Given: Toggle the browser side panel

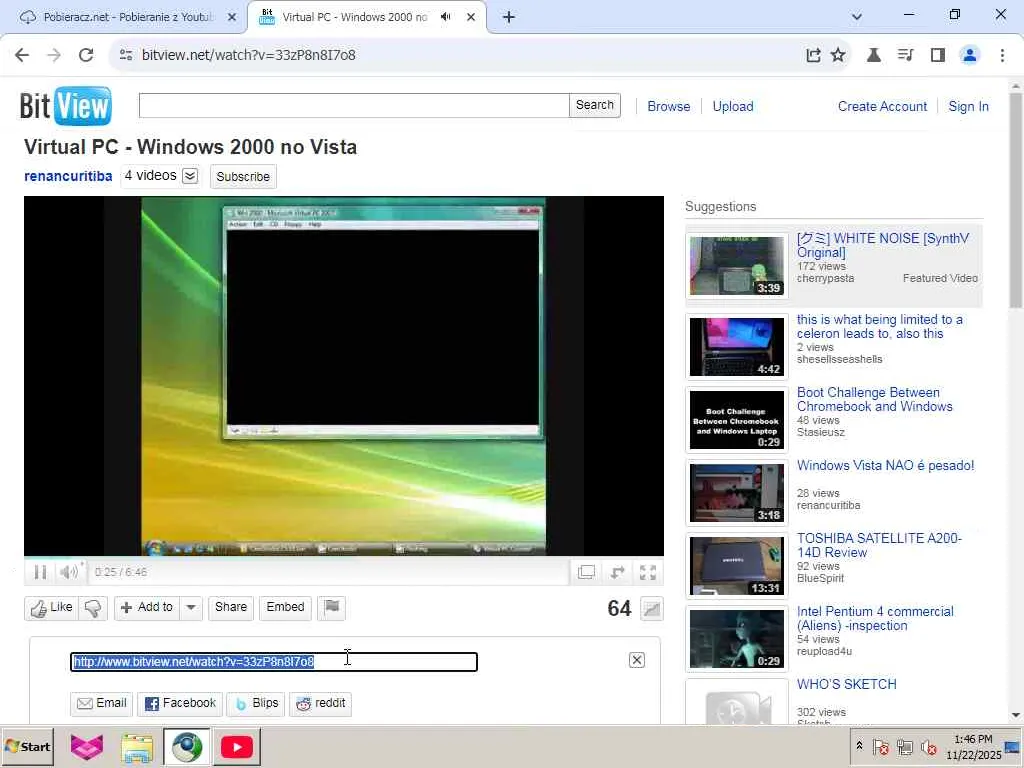Looking at the screenshot, I should point(938,55).
